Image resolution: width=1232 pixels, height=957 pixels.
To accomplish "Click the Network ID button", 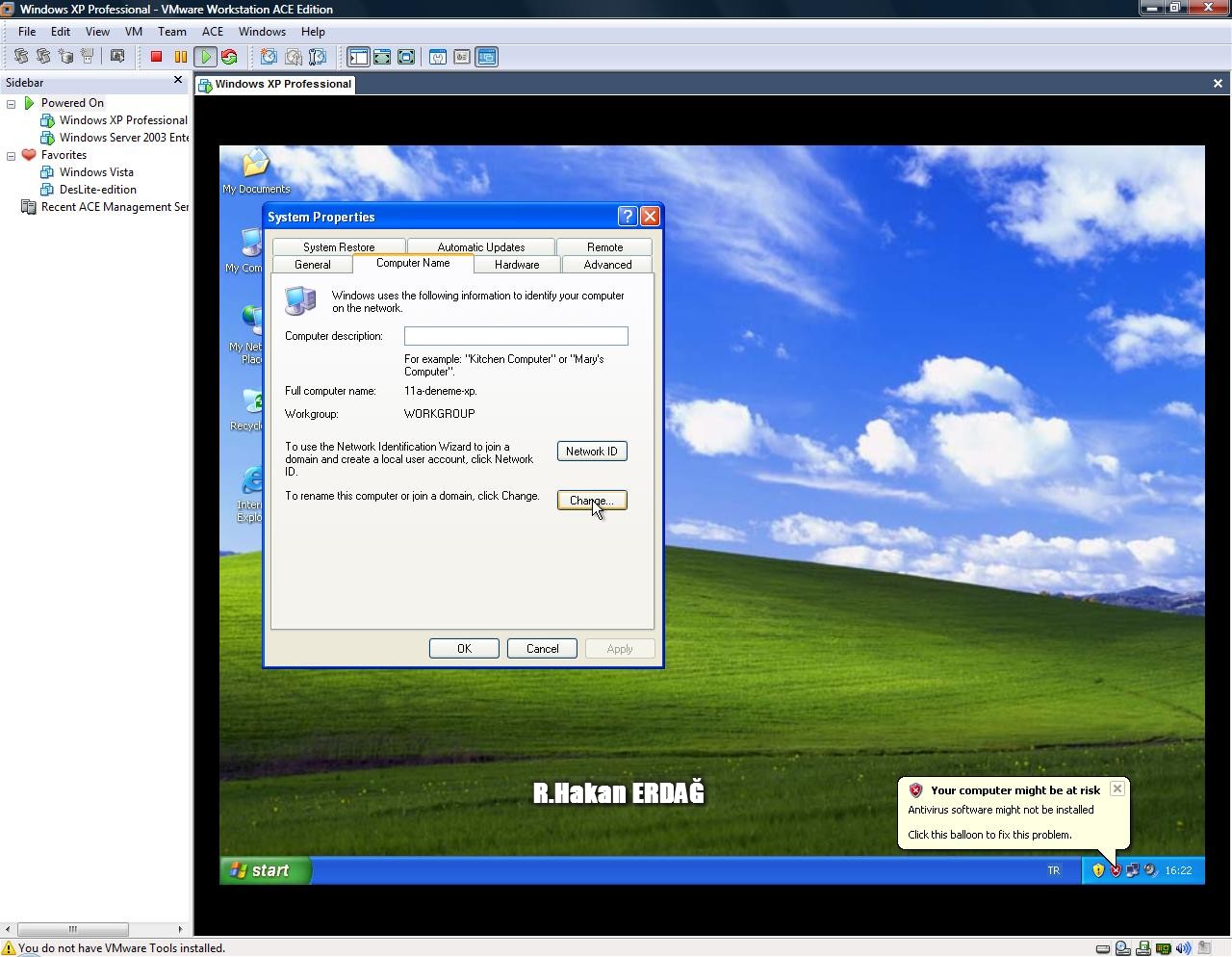I will [592, 452].
